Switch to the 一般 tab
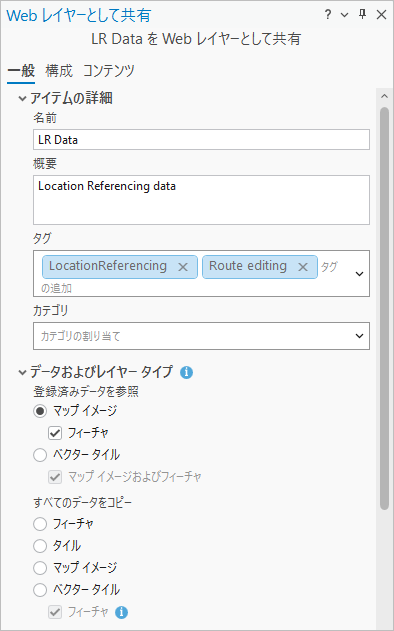Image resolution: width=394 pixels, height=631 pixels. click(x=21, y=71)
